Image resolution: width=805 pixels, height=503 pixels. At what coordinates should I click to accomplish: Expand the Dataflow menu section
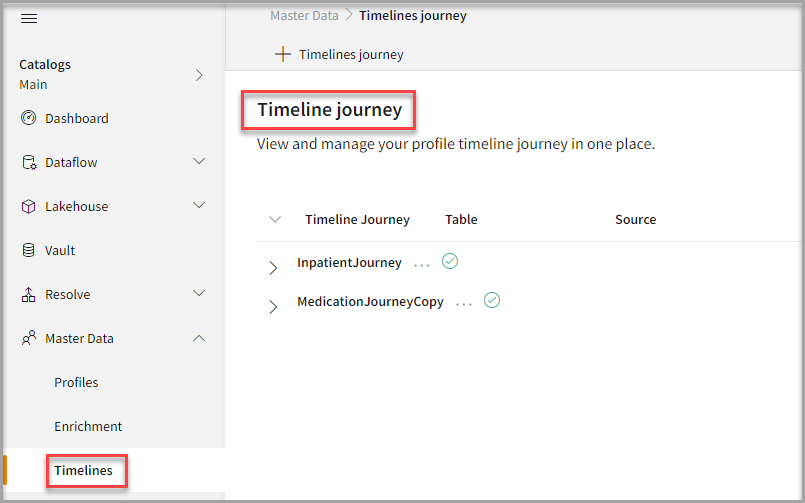tap(199, 162)
